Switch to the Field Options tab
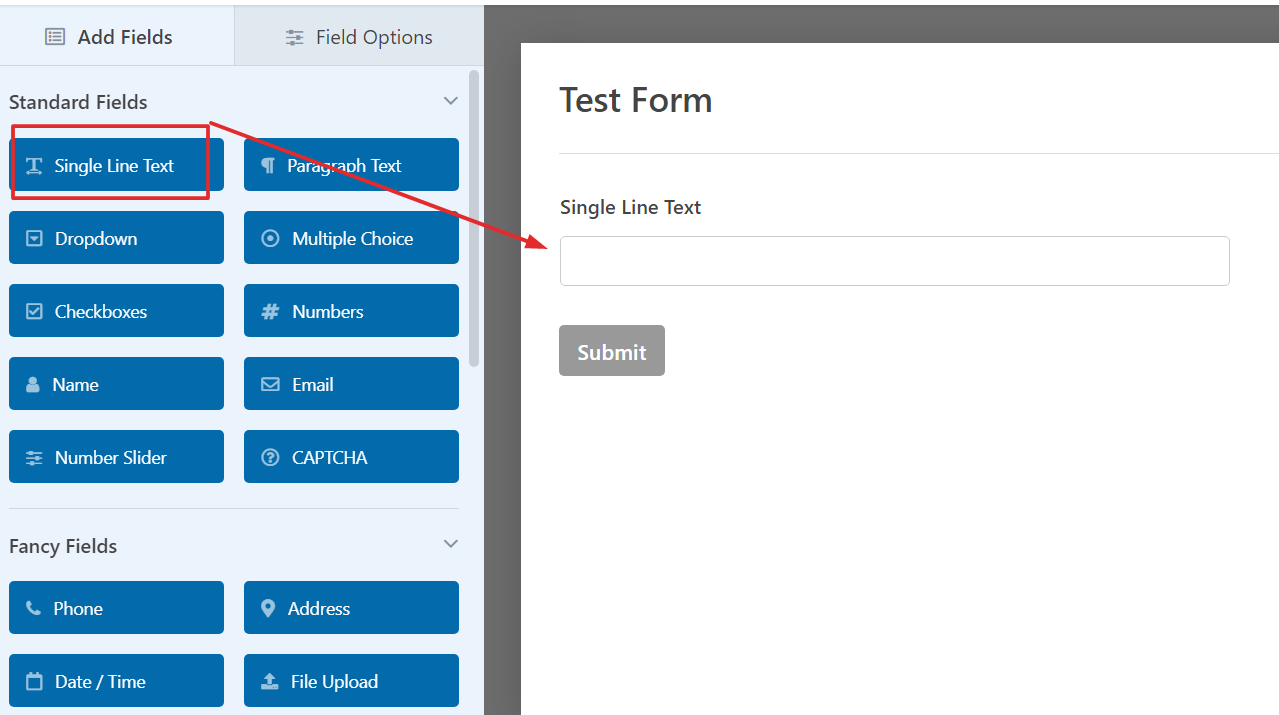Viewport: 1279px width, 715px height. pyautogui.click(x=358, y=36)
